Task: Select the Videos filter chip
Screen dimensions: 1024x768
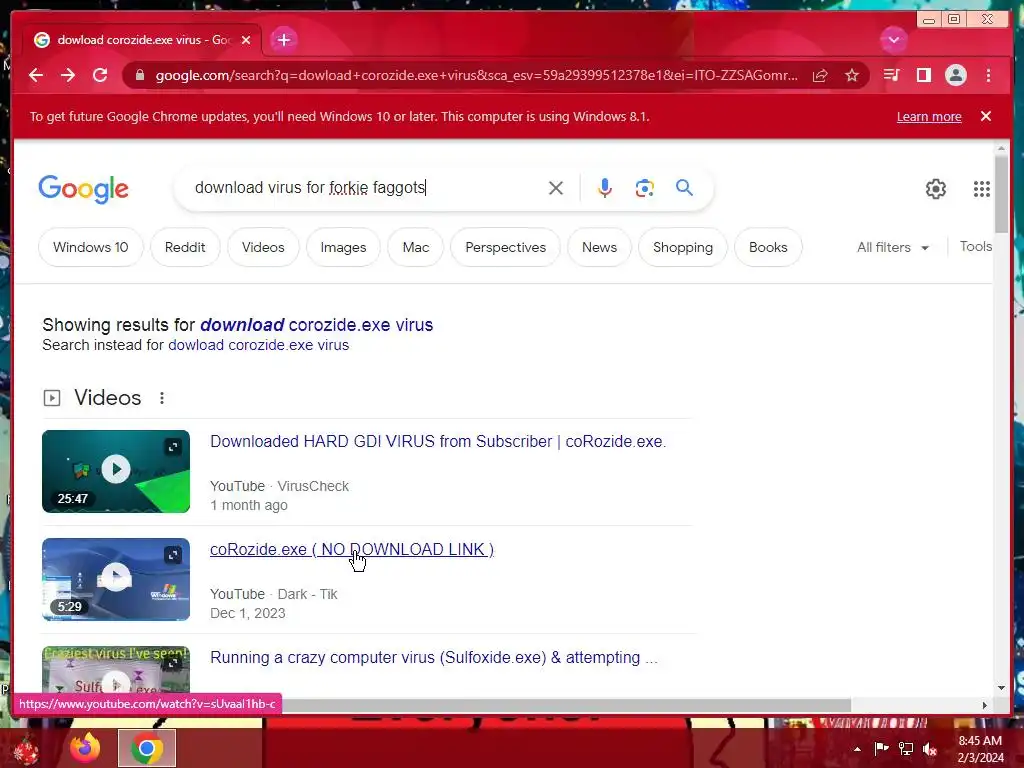Action: coord(263,248)
